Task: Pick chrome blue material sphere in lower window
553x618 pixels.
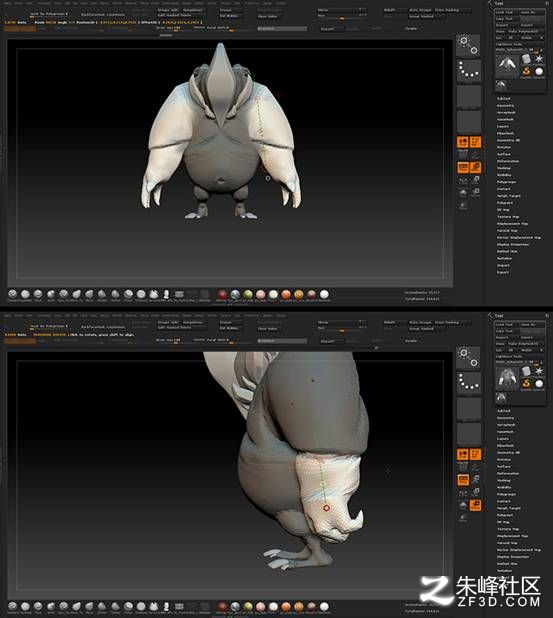Action: click(x=235, y=607)
